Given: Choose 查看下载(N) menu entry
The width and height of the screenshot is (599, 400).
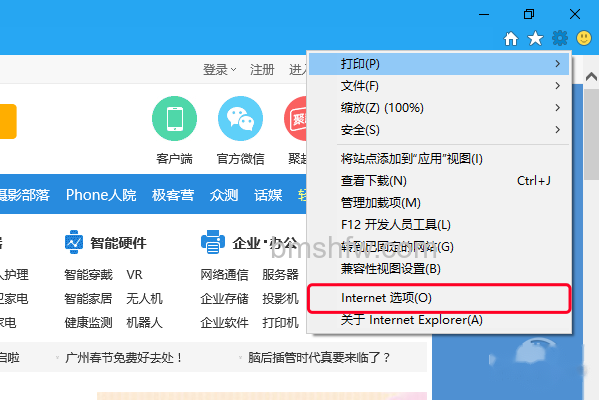Looking at the screenshot, I should 439,181.
